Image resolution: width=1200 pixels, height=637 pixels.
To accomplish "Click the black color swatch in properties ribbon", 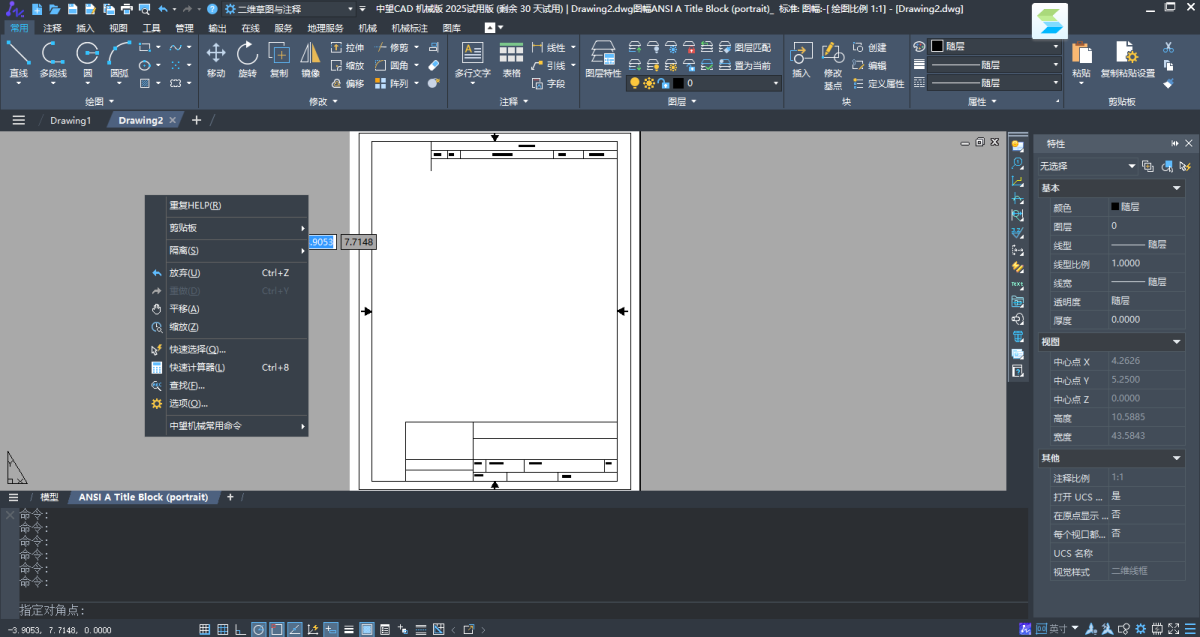I will pos(937,46).
